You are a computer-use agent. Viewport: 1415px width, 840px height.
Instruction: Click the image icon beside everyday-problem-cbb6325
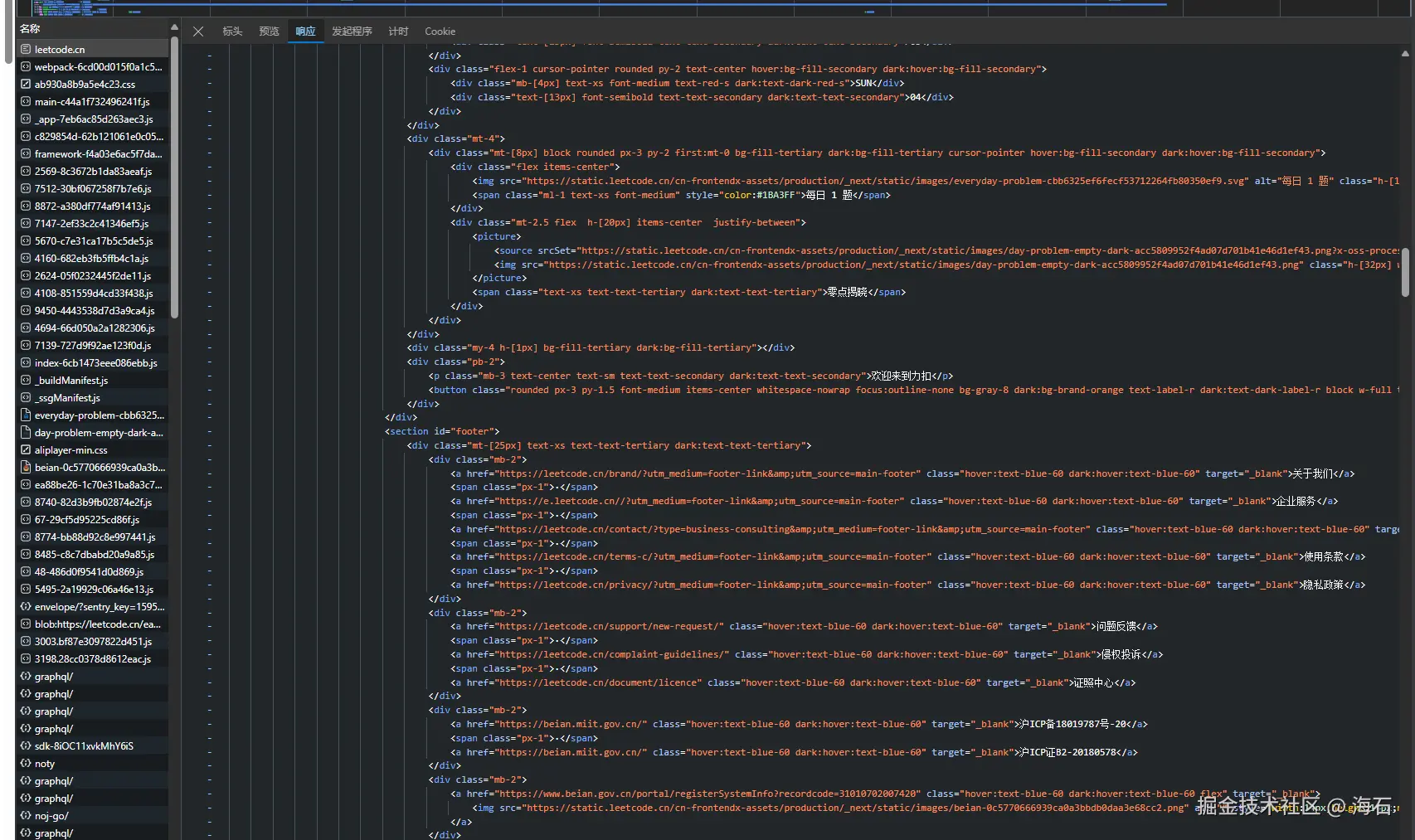[x=26, y=415]
